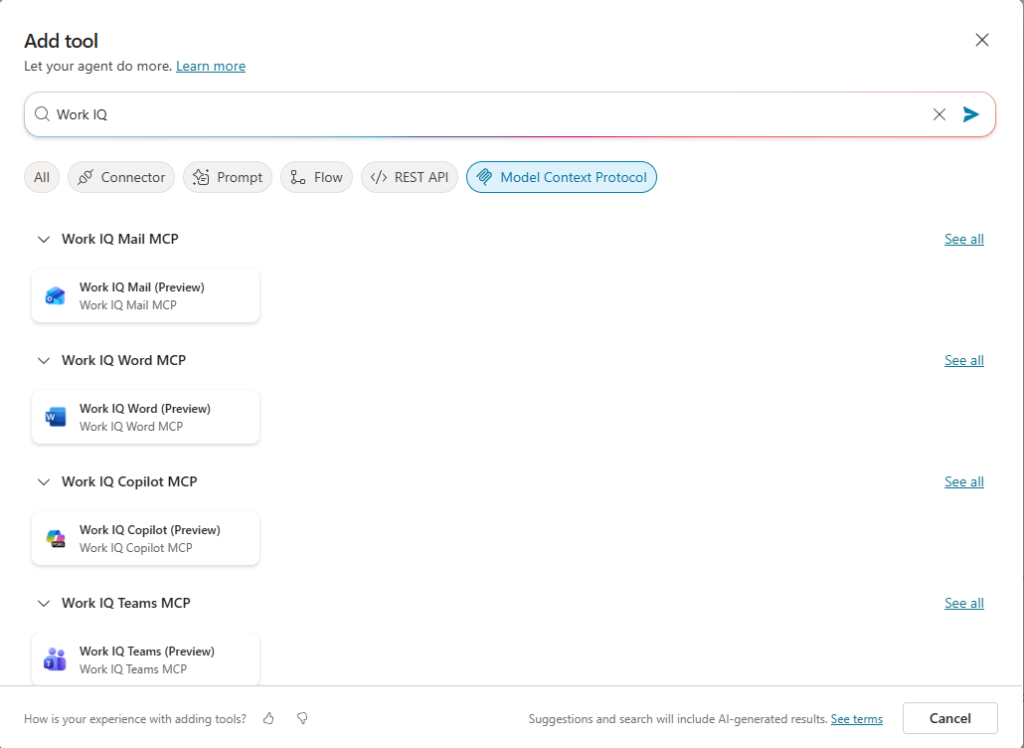Click the Work IQ Teams MCP section heading
Image resolution: width=1024 pixels, height=748 pixels.
[x=126, y=603]
